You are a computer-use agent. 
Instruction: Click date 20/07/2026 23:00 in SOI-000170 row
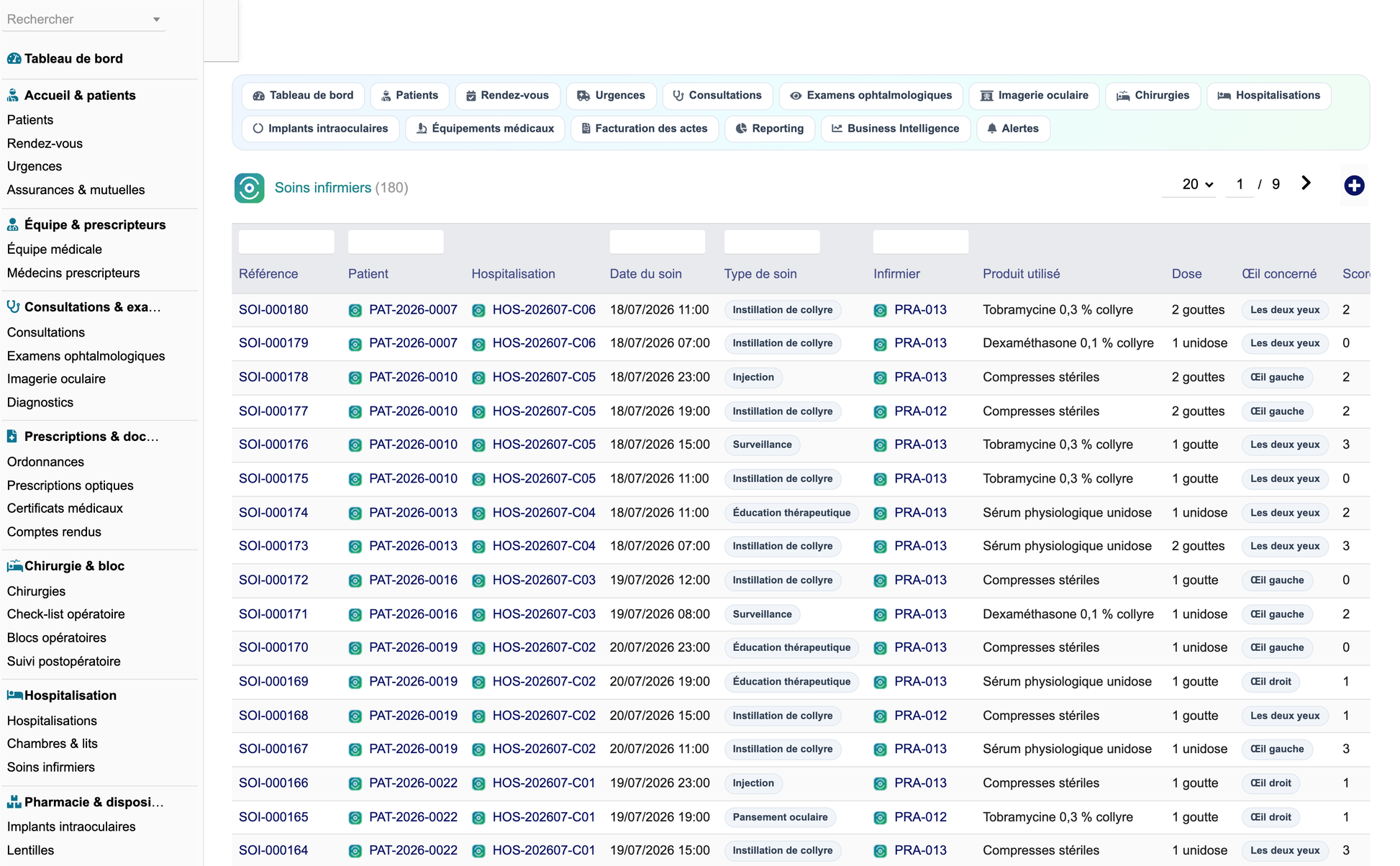click(x=660, y=647)
